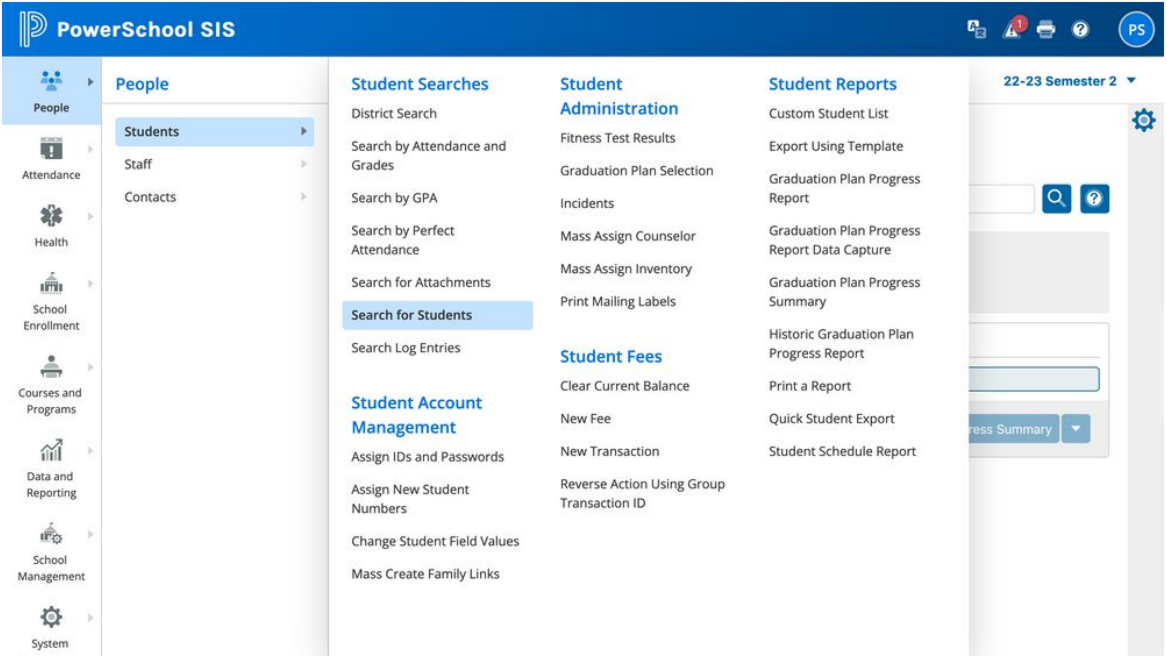Click the student search input field
Viewport: 1167px width, 658px height.
(x=1002, y=199)
